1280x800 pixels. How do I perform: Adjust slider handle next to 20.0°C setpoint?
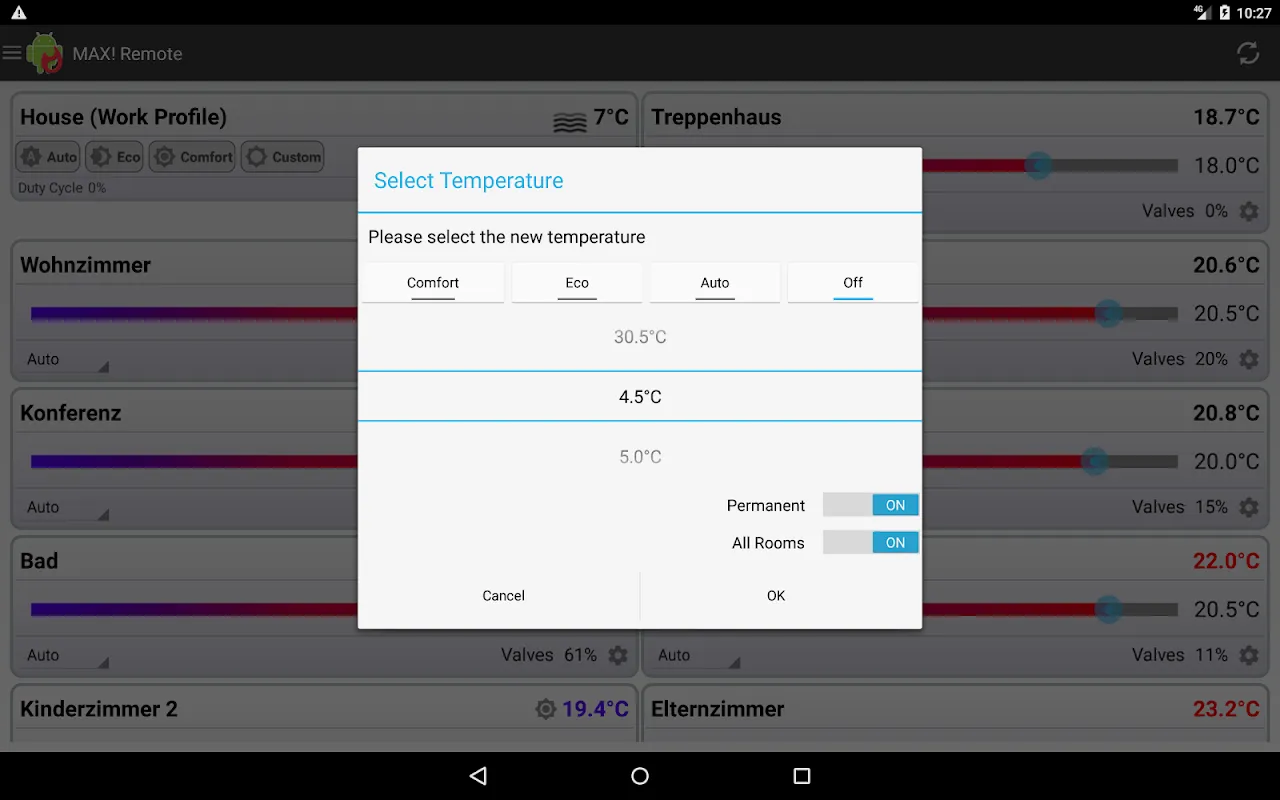1096,461
